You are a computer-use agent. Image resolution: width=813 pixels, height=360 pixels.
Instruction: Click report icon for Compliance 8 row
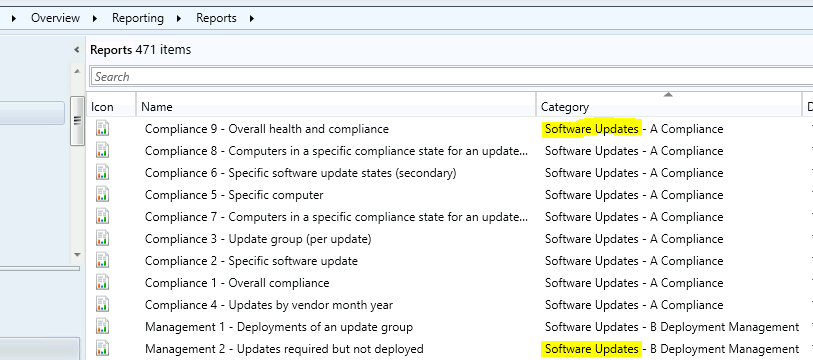103,150
